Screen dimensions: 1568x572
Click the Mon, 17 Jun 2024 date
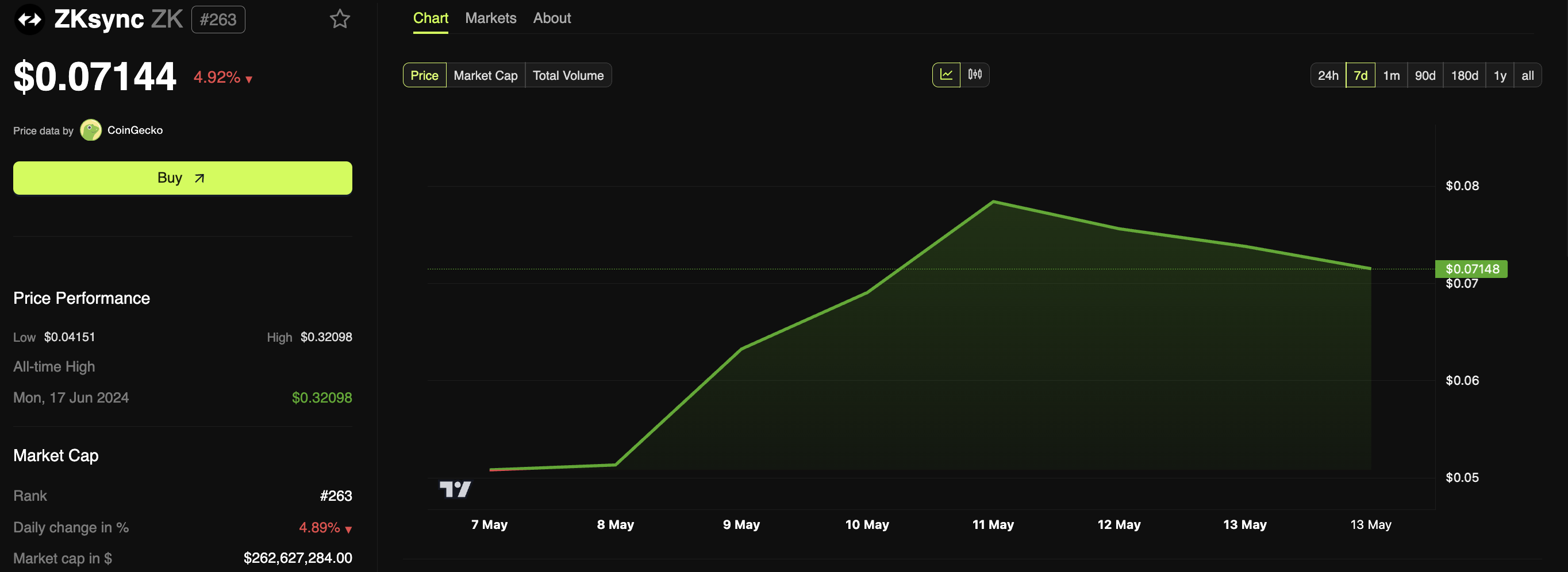[x=71, y=397]
